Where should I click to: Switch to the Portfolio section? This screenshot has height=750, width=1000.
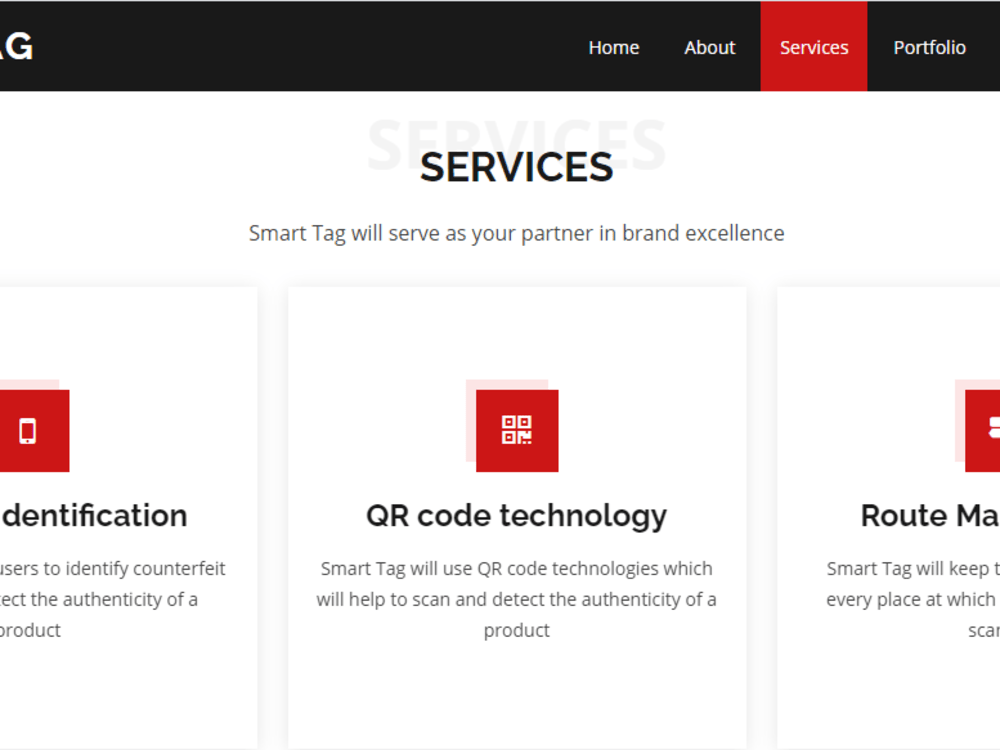click(x=929, y=47)
